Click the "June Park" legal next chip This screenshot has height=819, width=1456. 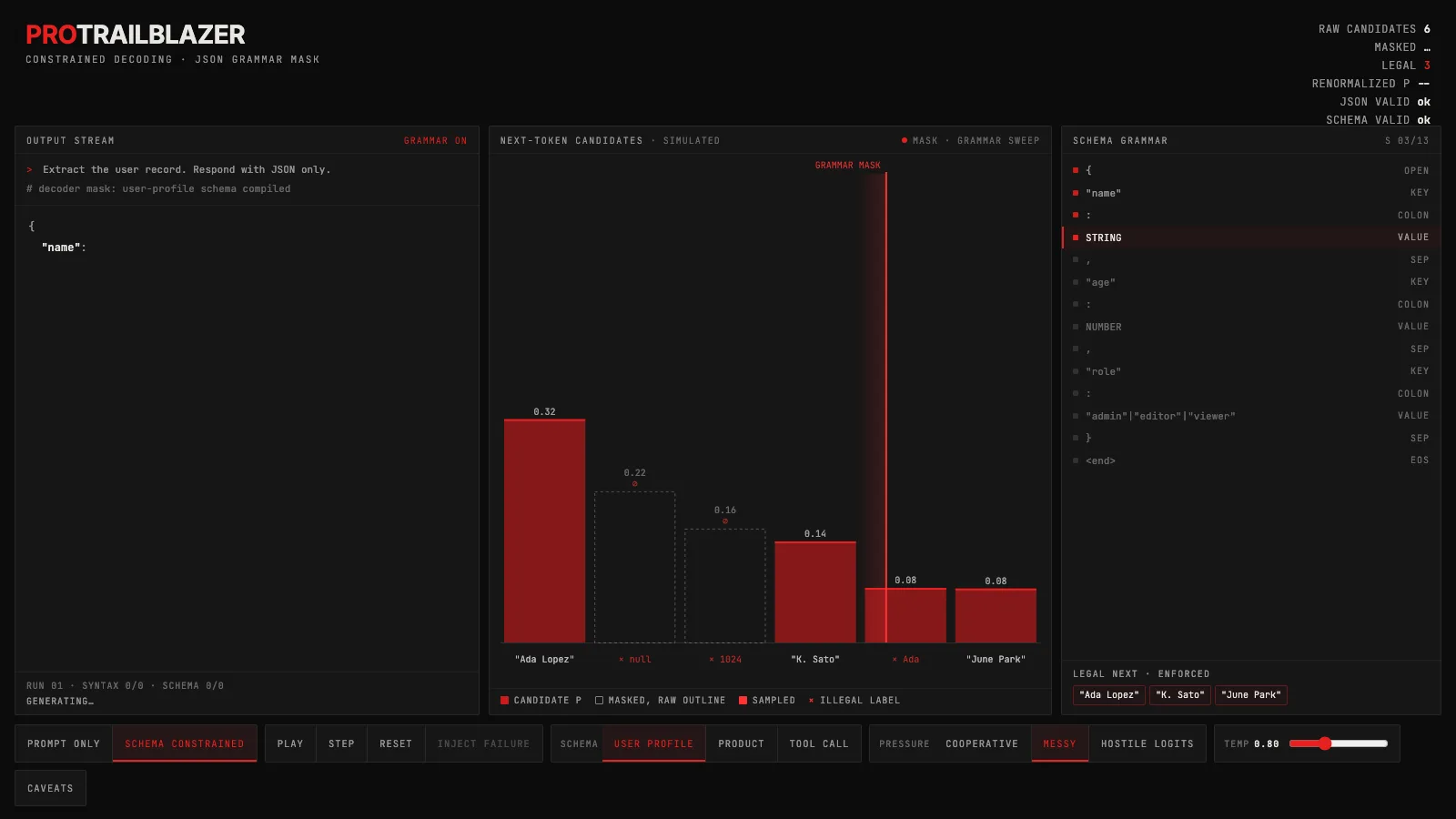[x=1251, y=695]
